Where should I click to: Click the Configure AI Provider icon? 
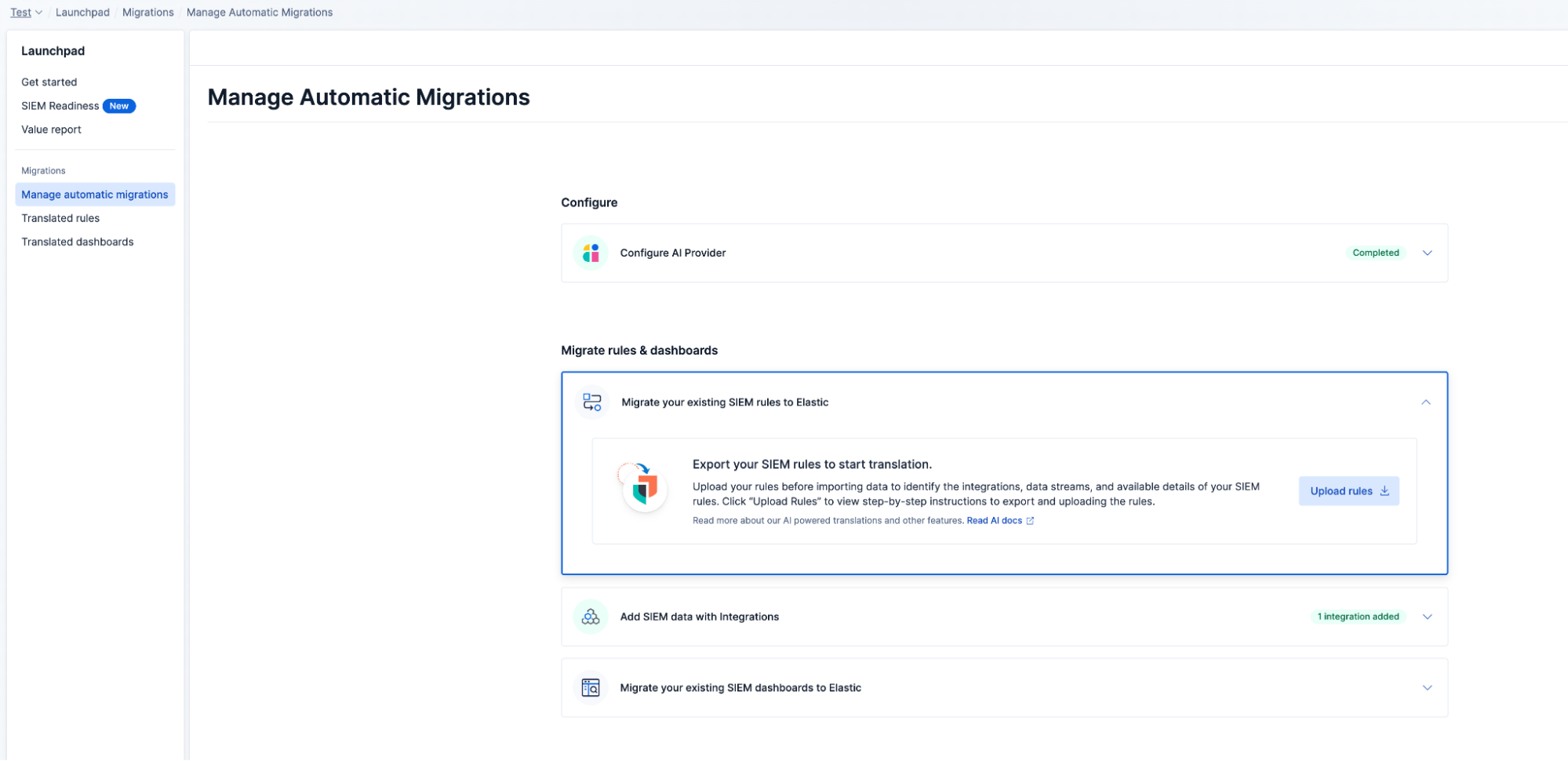(591, 253)
